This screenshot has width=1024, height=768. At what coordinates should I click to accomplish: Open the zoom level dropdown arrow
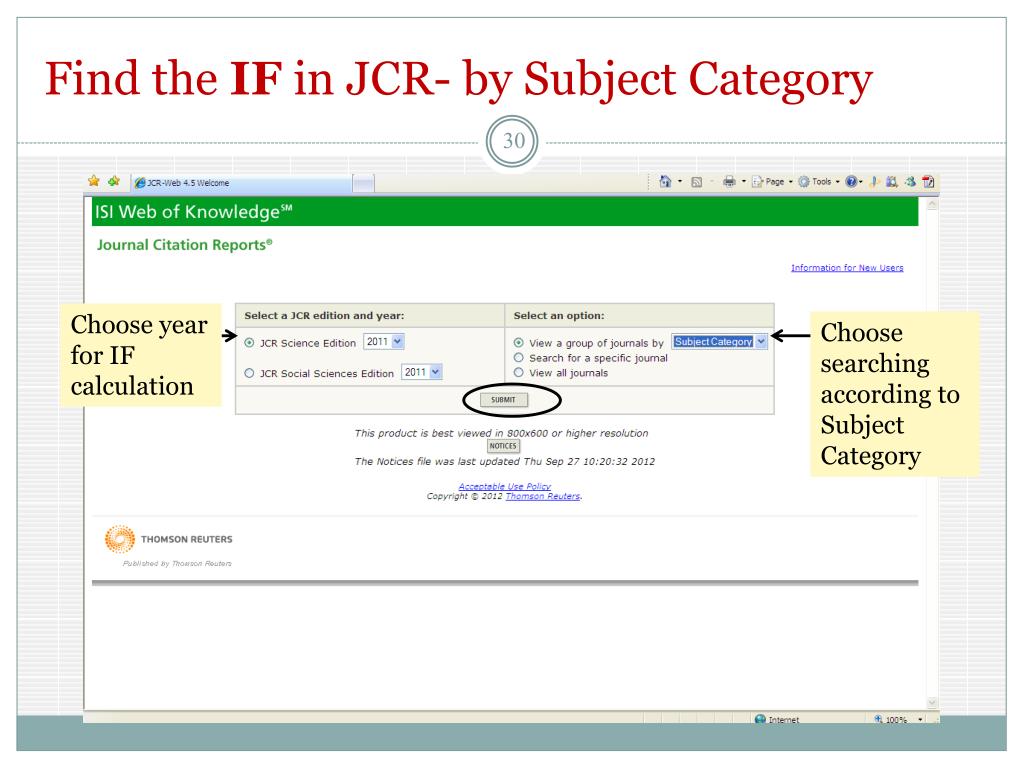920,719
